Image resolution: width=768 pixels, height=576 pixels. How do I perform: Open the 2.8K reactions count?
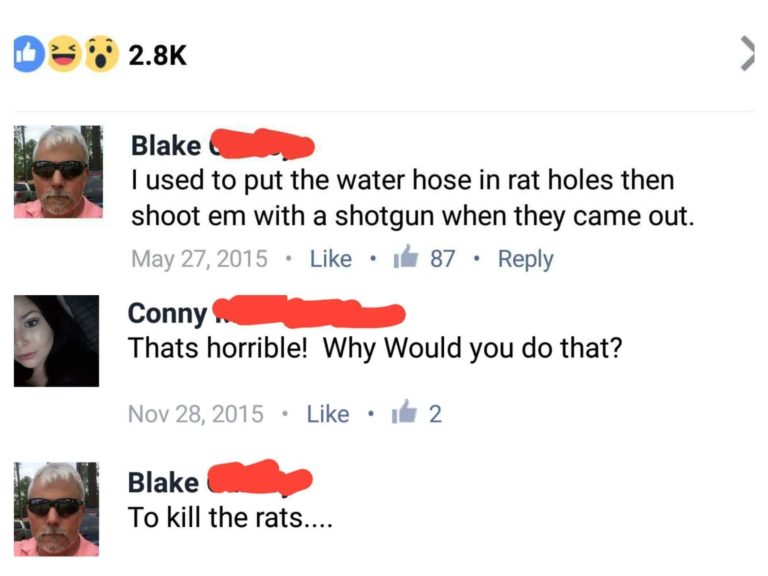click(x=157, y=55)
